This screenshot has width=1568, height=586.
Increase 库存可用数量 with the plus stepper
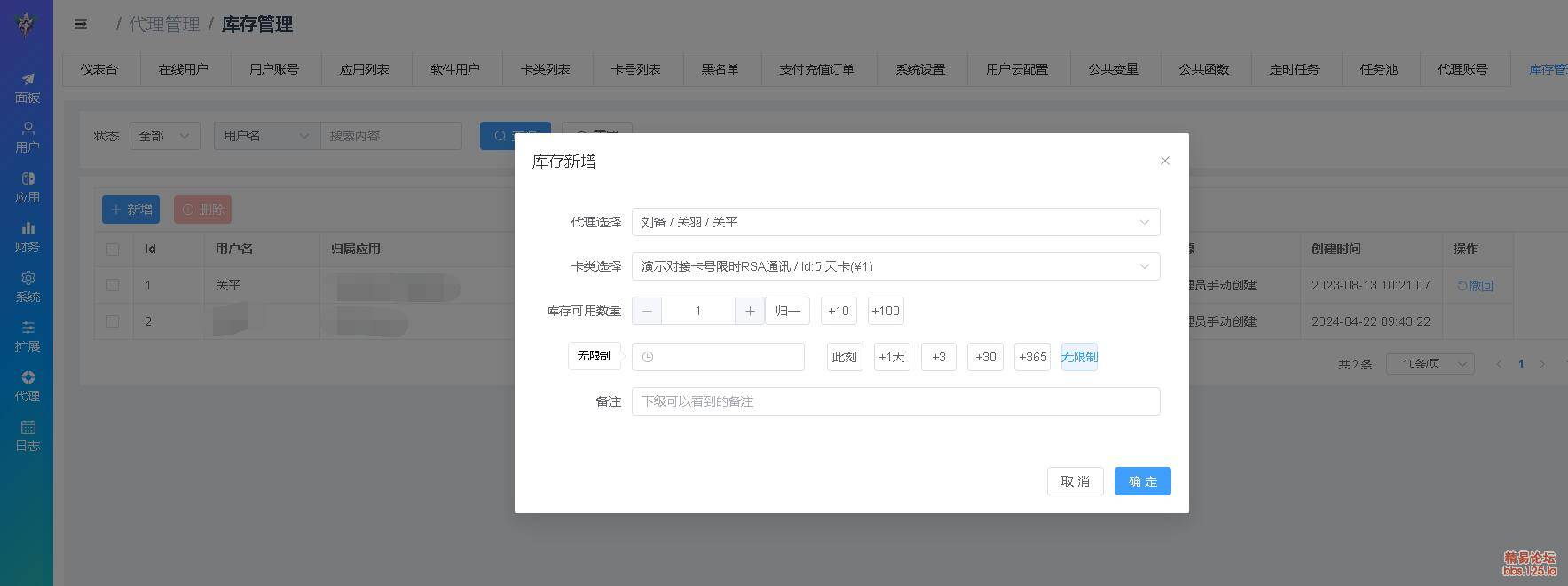pos(750,311)
